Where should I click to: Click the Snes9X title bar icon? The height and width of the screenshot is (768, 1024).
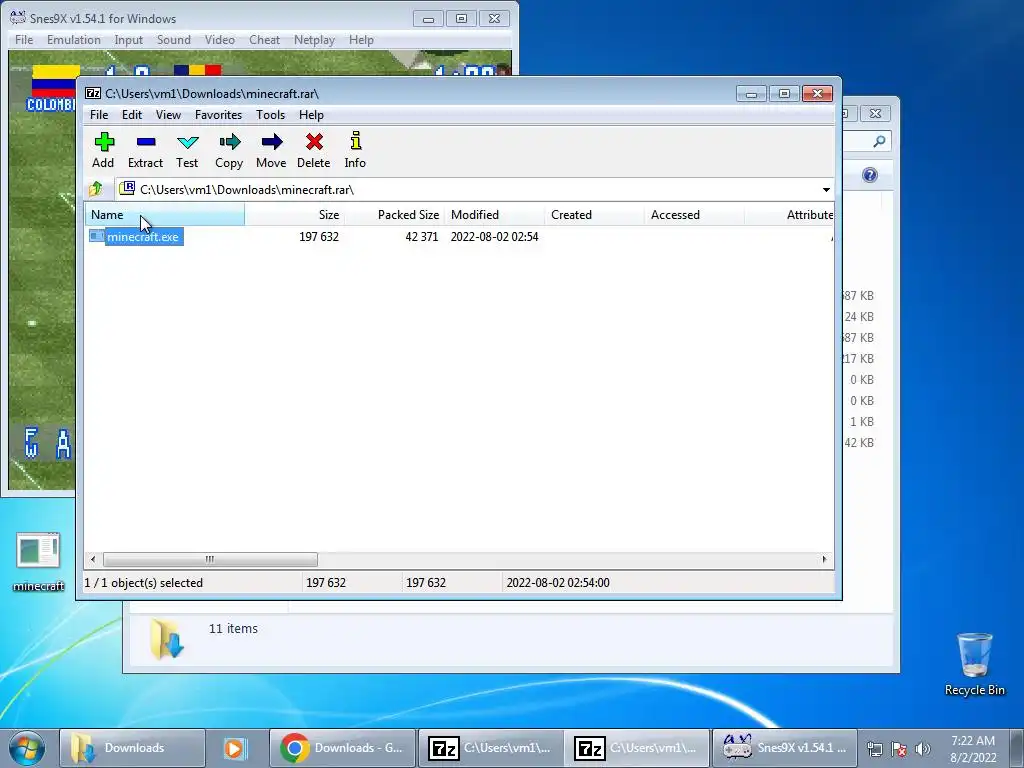[18, 18]
